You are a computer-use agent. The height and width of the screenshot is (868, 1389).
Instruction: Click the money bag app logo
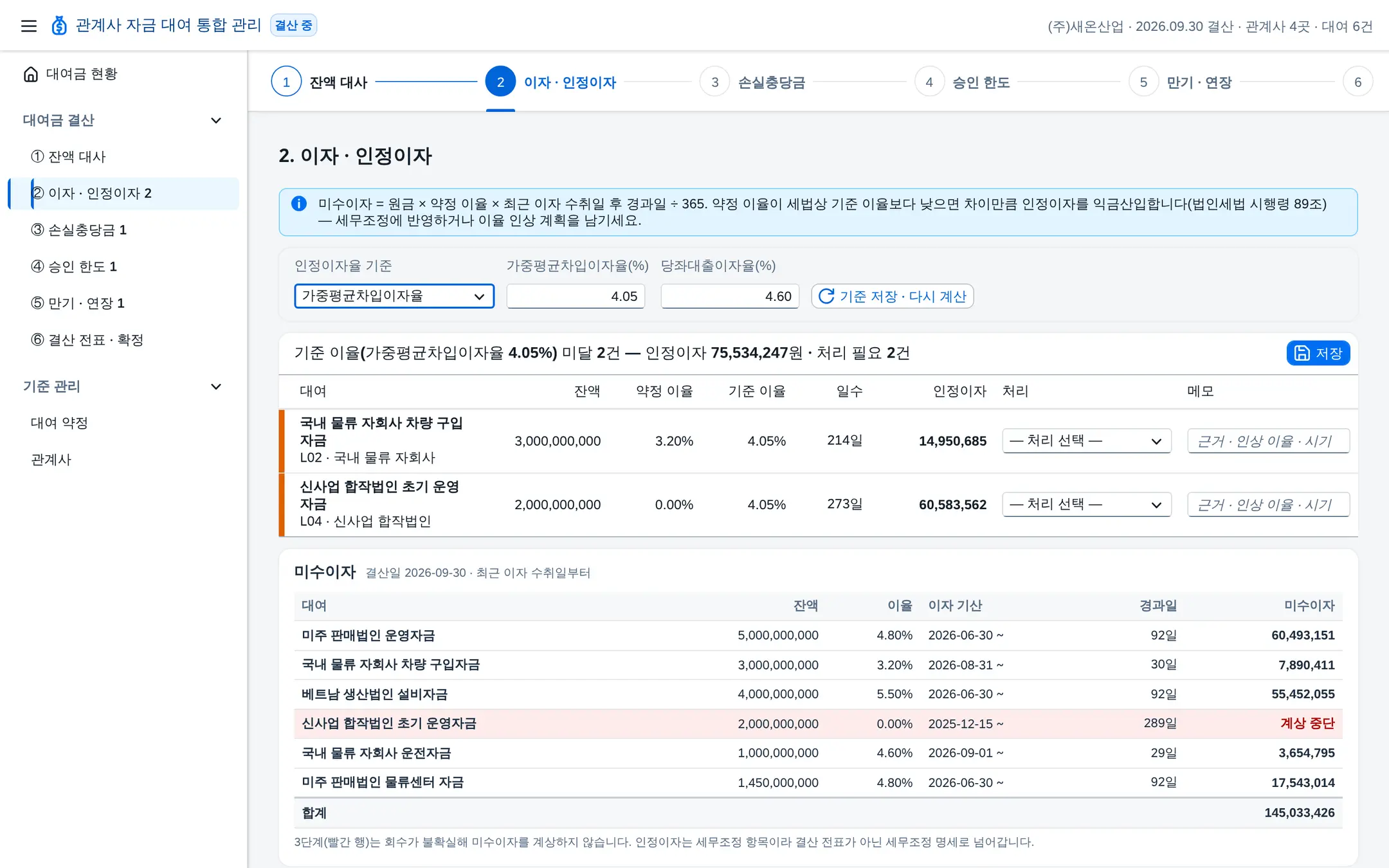(59, 26)
